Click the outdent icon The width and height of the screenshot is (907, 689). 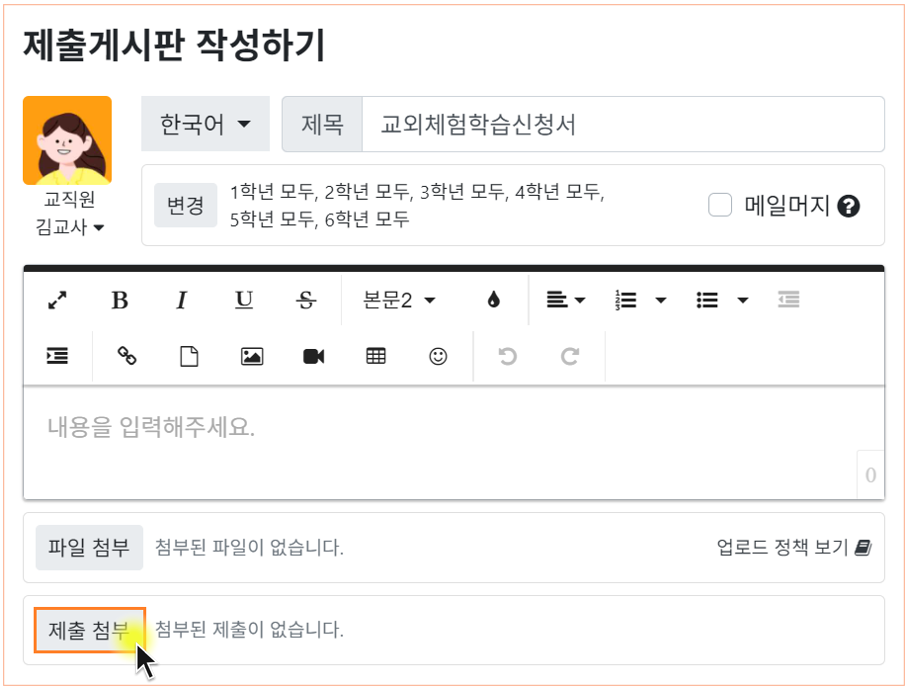788,300
